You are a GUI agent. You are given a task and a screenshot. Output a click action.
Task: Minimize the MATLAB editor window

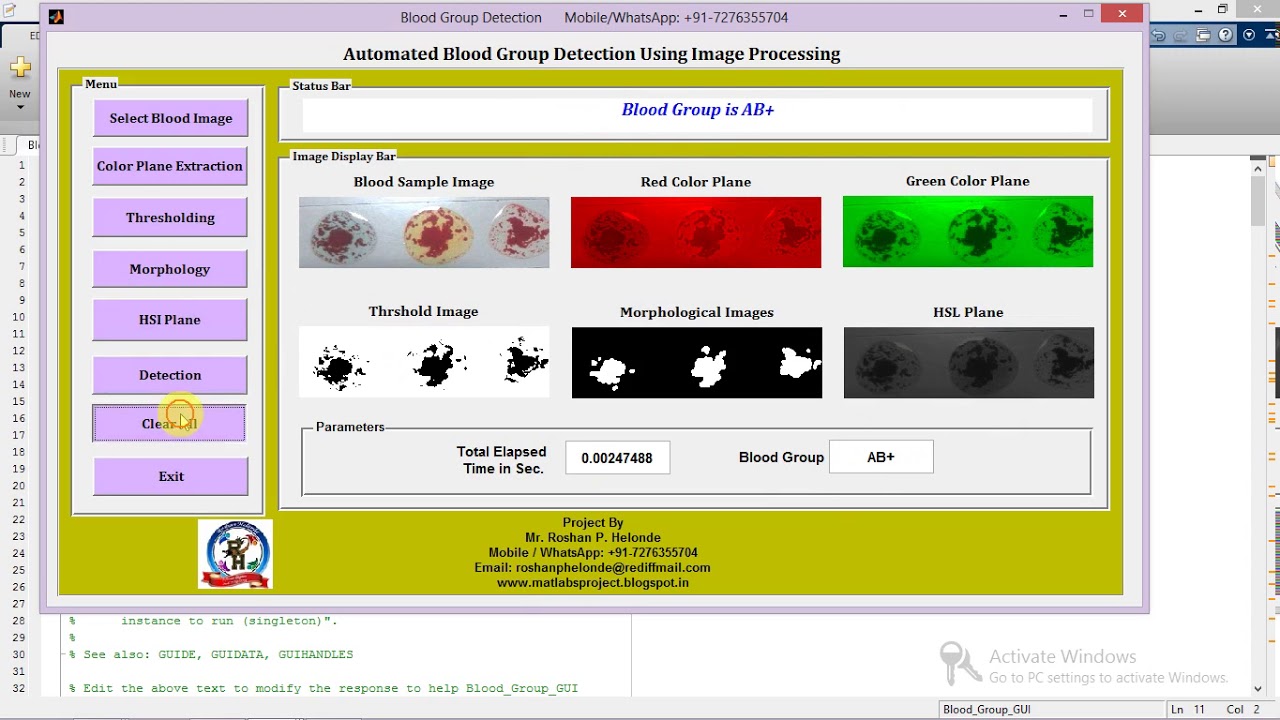(1198, 10)
